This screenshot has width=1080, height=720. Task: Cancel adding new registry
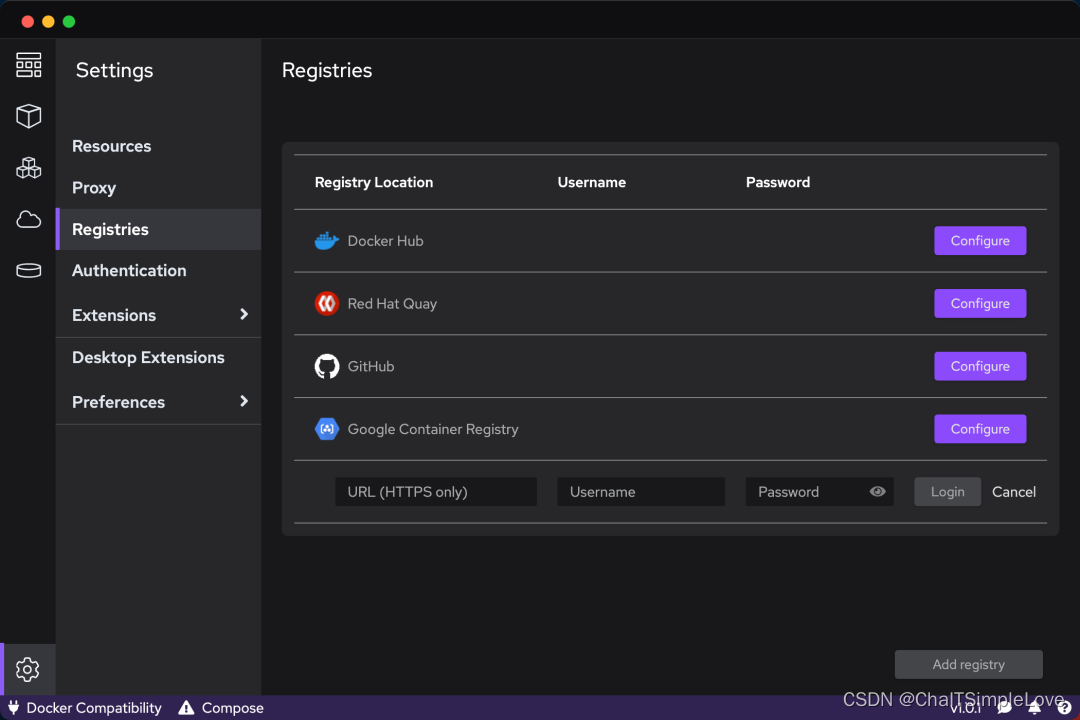1013,492
